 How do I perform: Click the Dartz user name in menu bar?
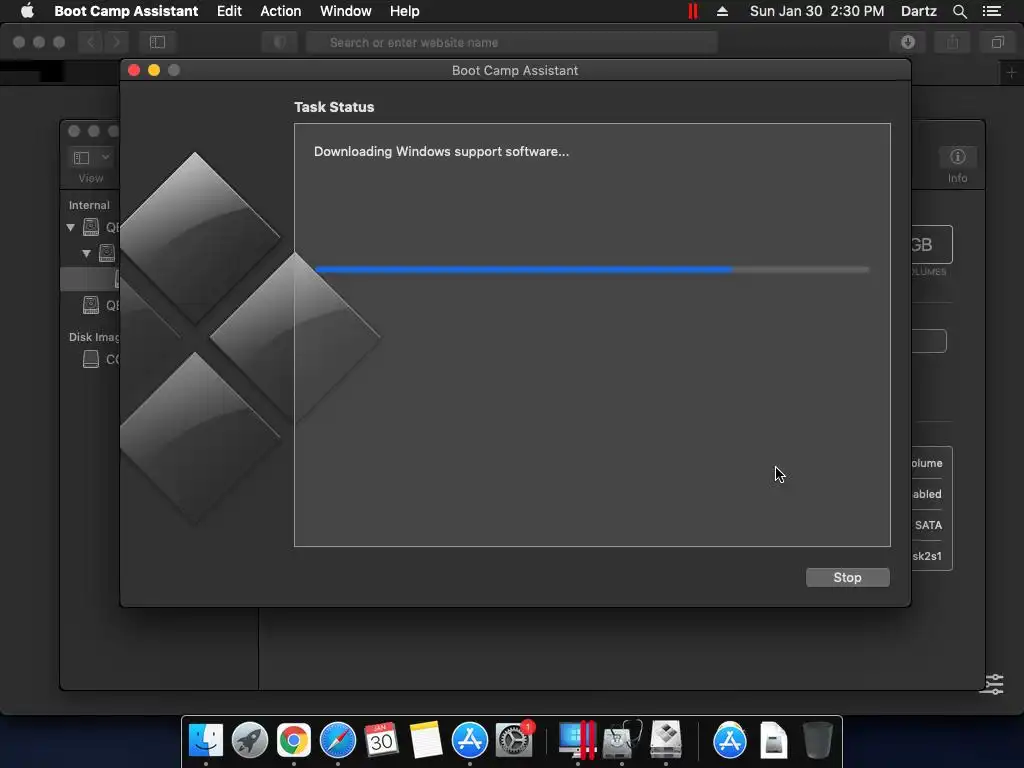tap(918, 11)
